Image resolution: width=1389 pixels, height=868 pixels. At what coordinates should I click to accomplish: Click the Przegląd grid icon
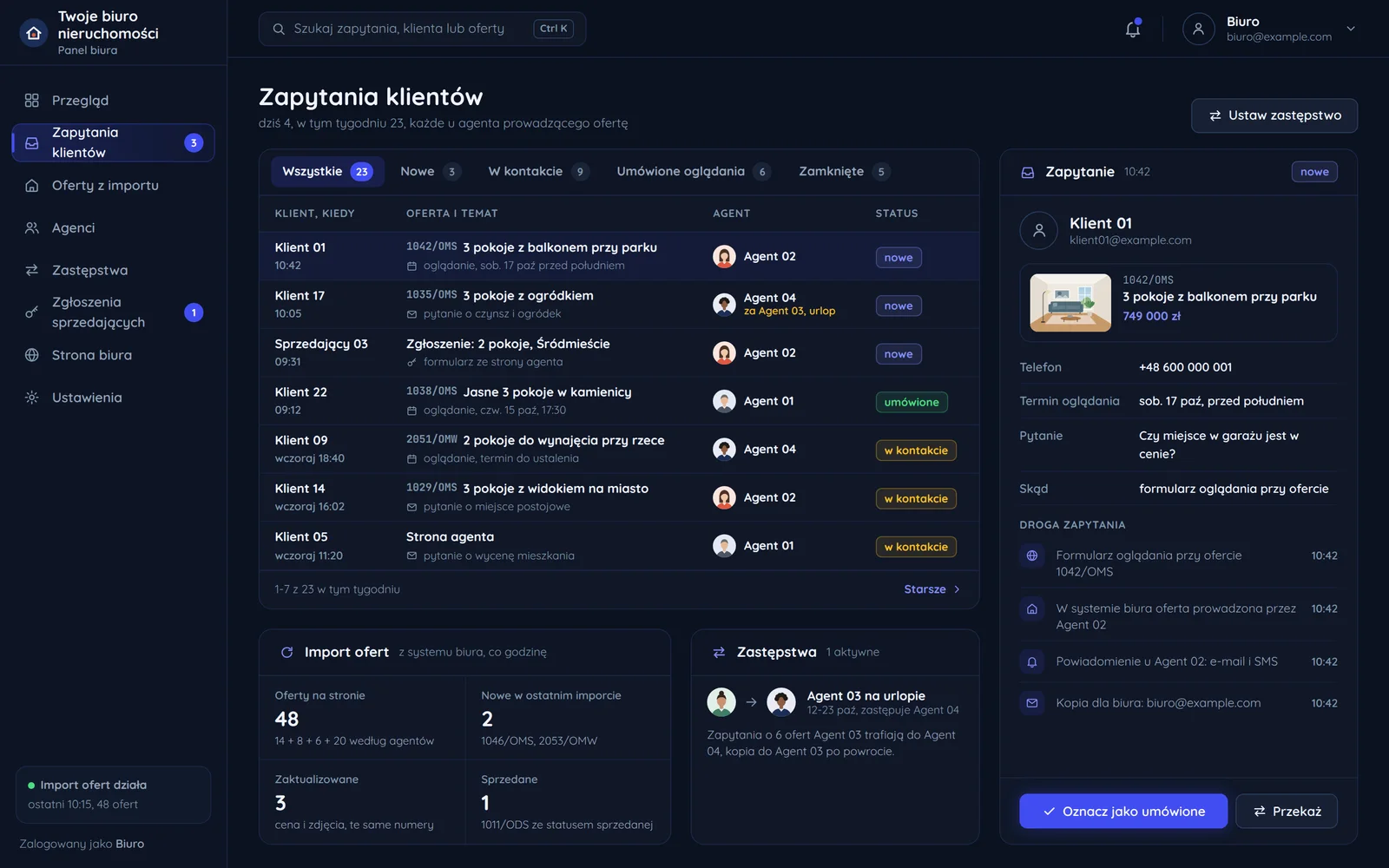(32, 101)
